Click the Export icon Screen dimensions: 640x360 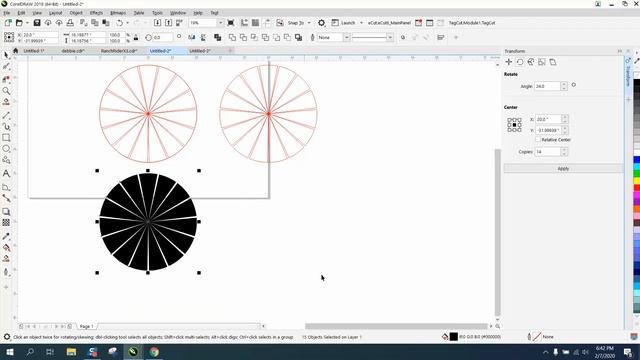pyautogui.click(x=168, y=23)
